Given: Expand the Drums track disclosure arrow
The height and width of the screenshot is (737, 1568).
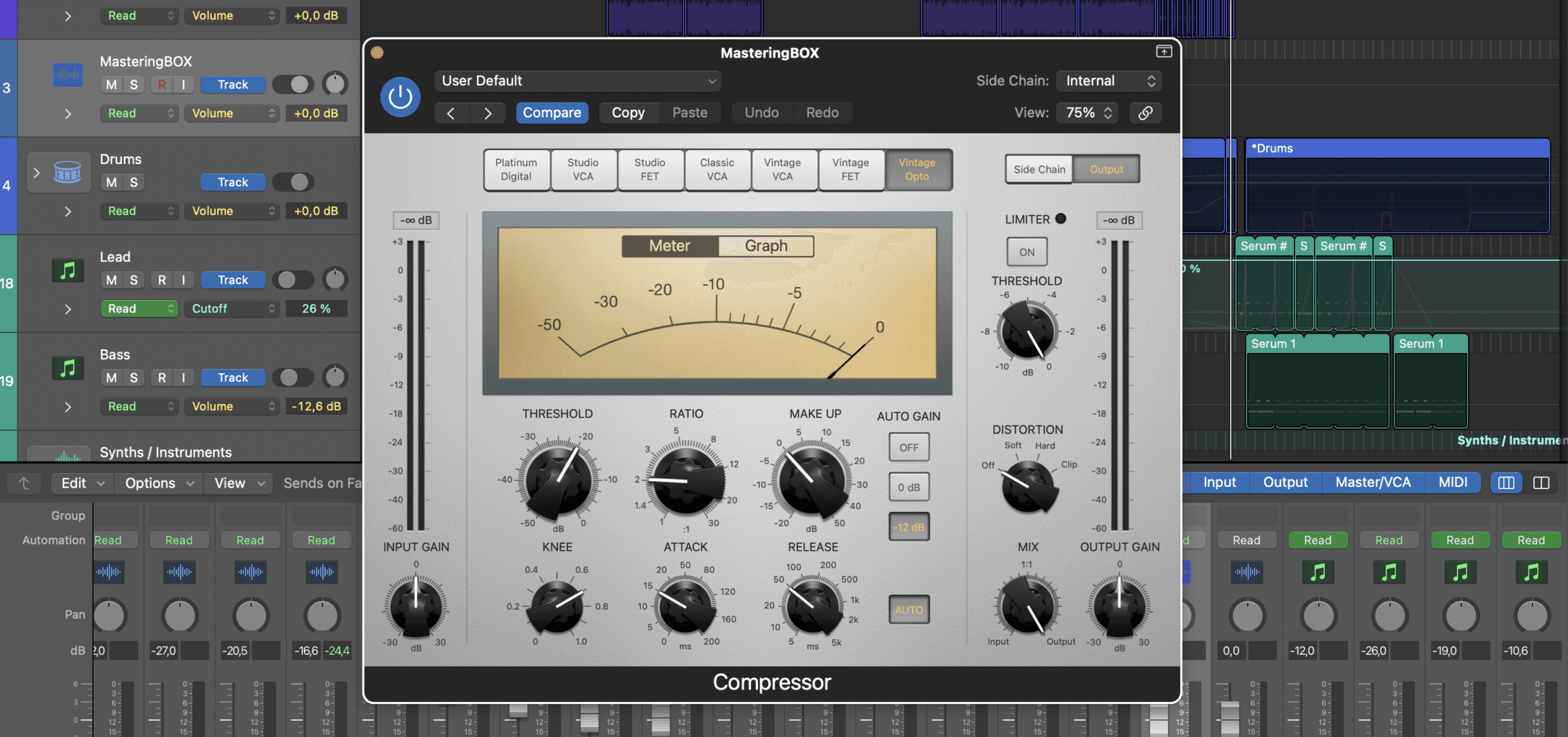Looking at the screenshot, I should click(x=37, y=172).
